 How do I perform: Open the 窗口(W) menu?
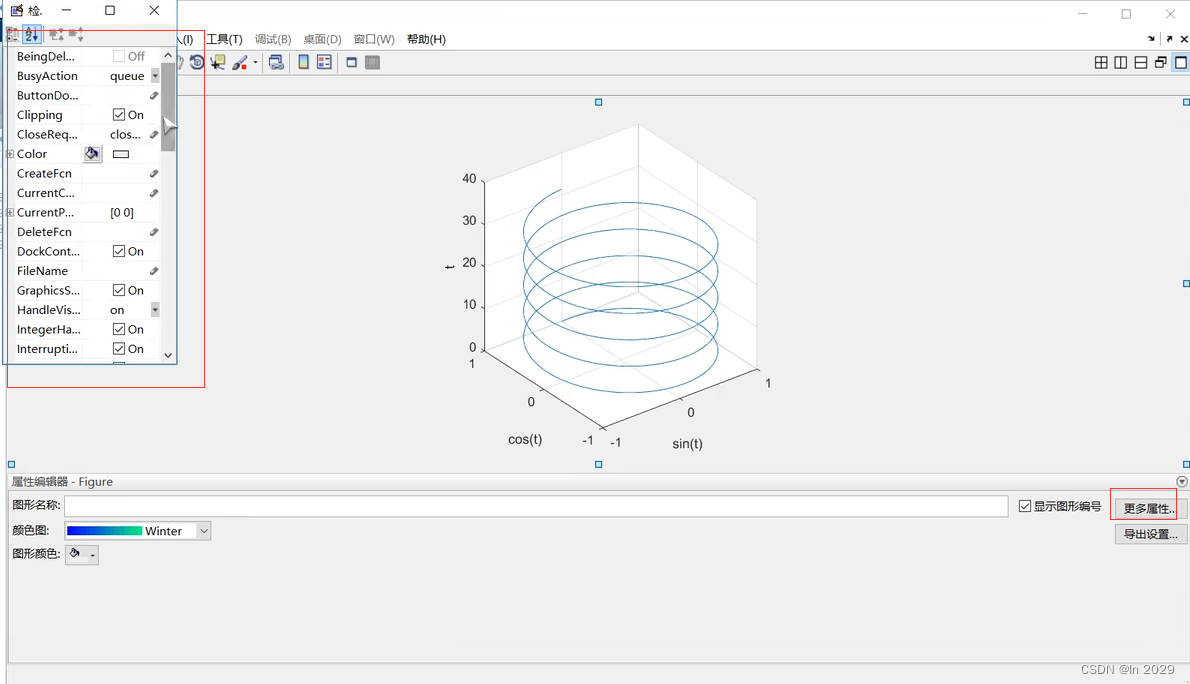coord(374,39)
